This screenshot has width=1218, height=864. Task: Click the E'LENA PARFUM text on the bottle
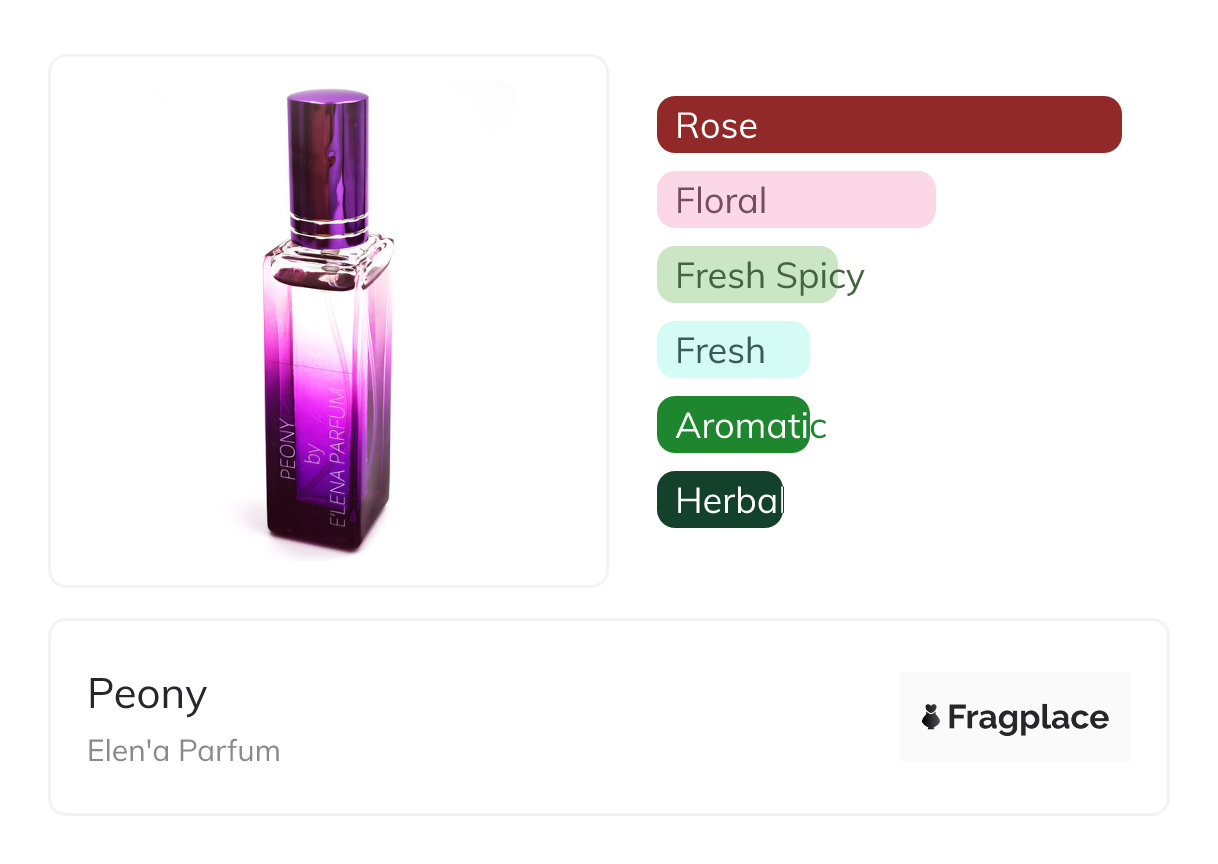point(340,460)
